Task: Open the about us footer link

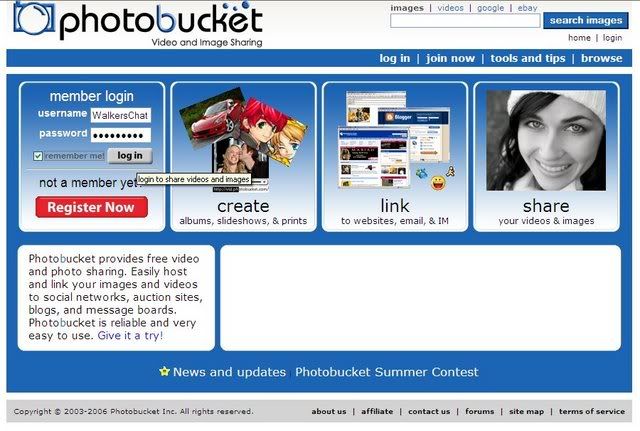Action: pyautogui.click(x=329, y=411)
